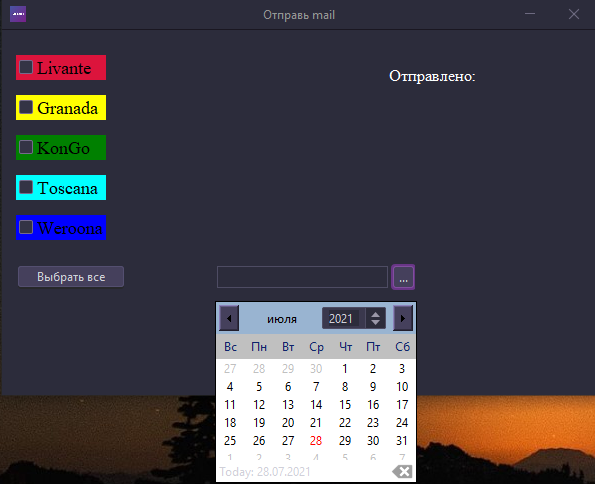Click the Отправлено: label
595x484 pixels.
432,76
